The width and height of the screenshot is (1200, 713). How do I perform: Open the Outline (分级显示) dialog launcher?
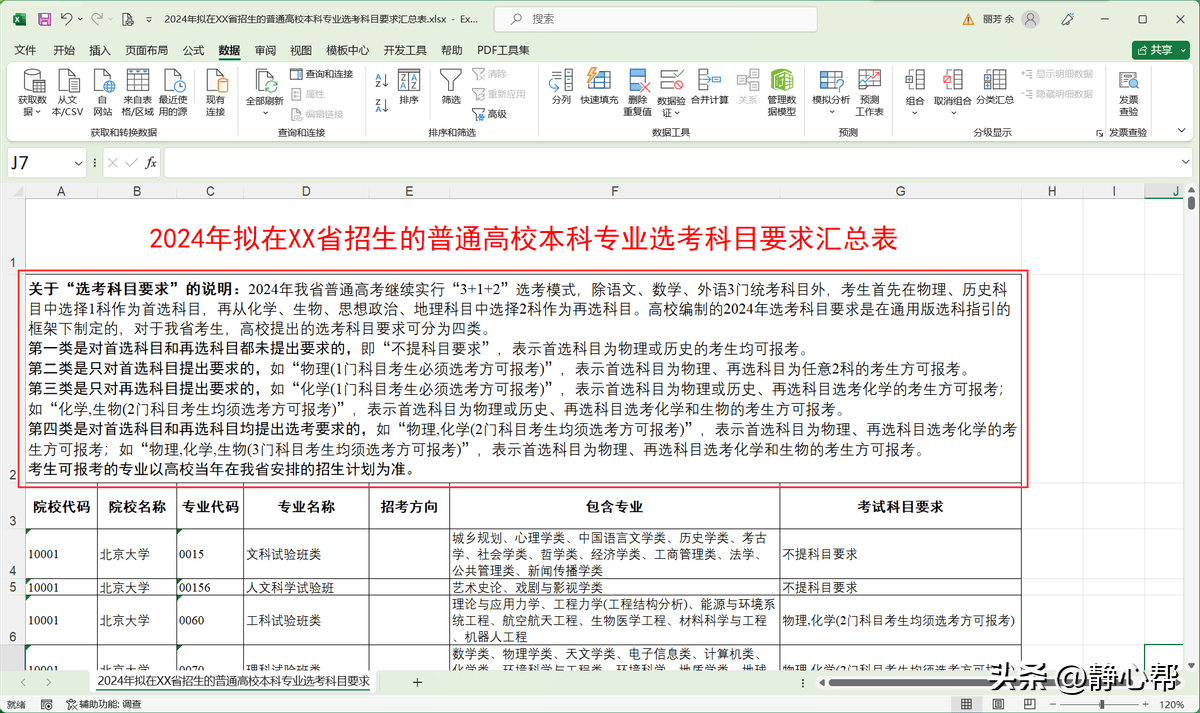pyautogui.click(x=1098, y=133)
